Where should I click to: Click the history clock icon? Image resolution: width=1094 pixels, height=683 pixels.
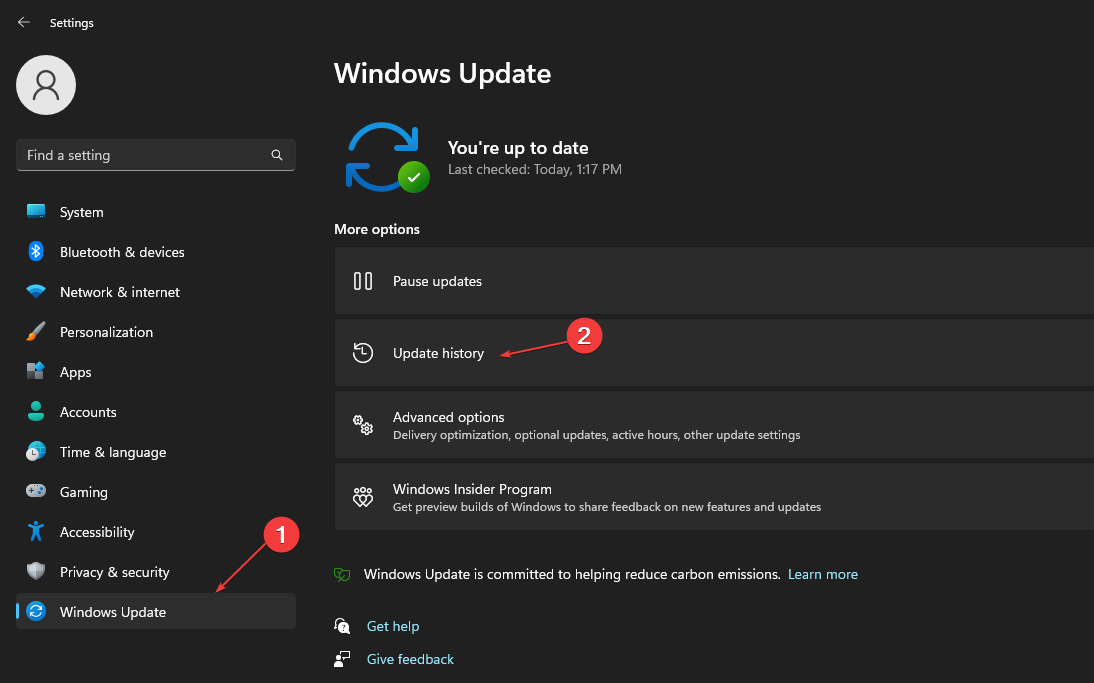tap(363, 353)
